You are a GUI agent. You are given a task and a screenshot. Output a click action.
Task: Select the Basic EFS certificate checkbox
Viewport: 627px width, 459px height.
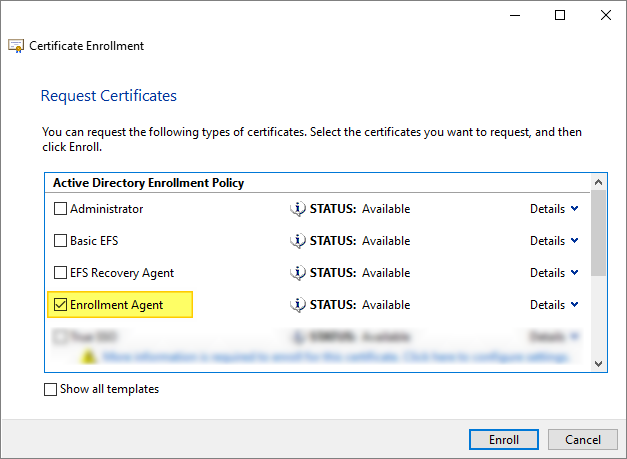60,241
